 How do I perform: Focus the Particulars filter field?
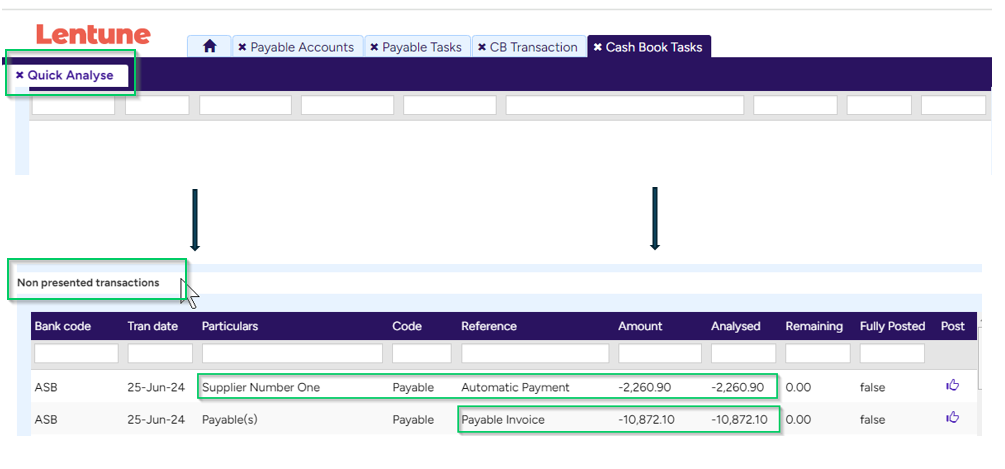292,353
